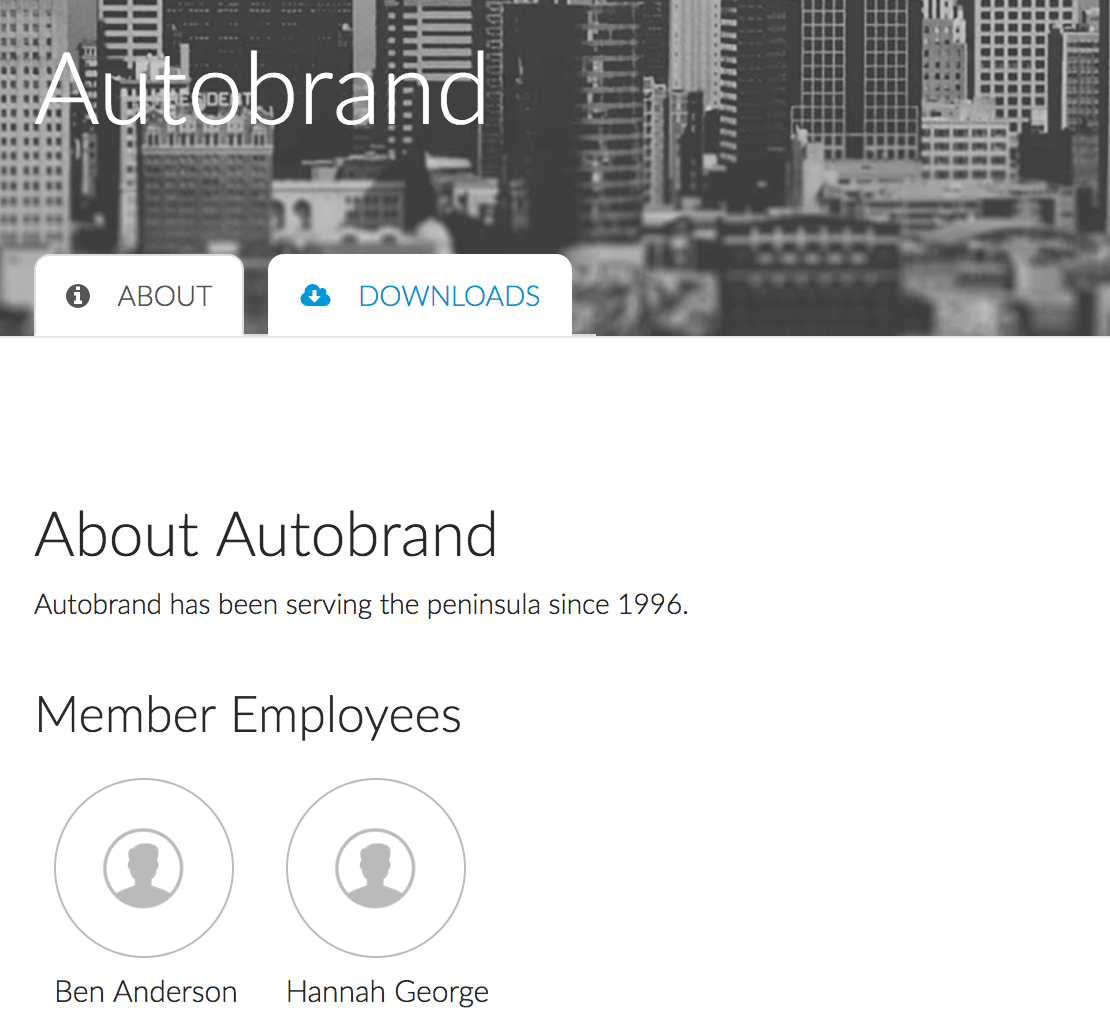
Task: Click the "ABOUT" tab label text
Action: pos(165,296)
